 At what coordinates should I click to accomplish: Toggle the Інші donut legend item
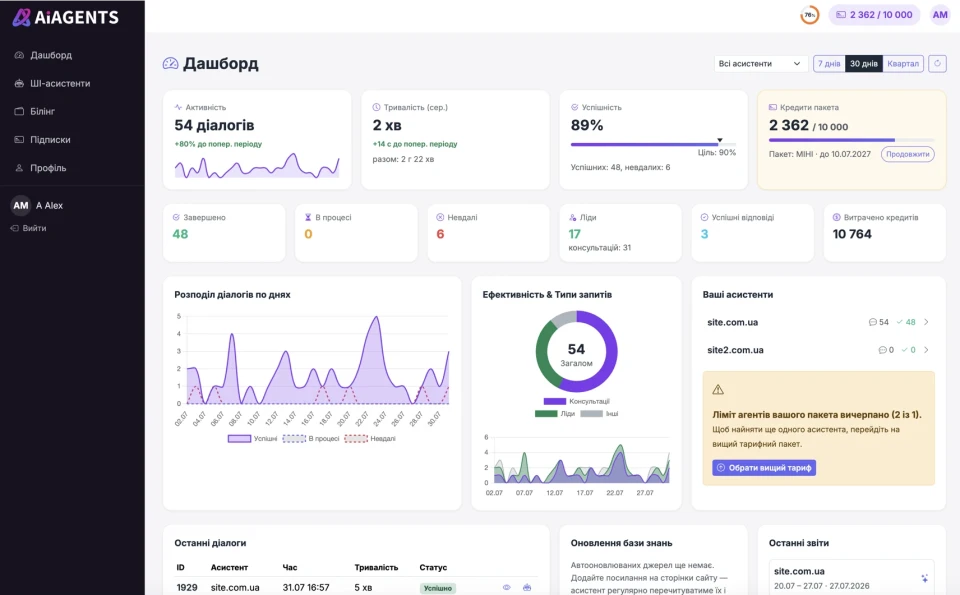coord(599,414)
